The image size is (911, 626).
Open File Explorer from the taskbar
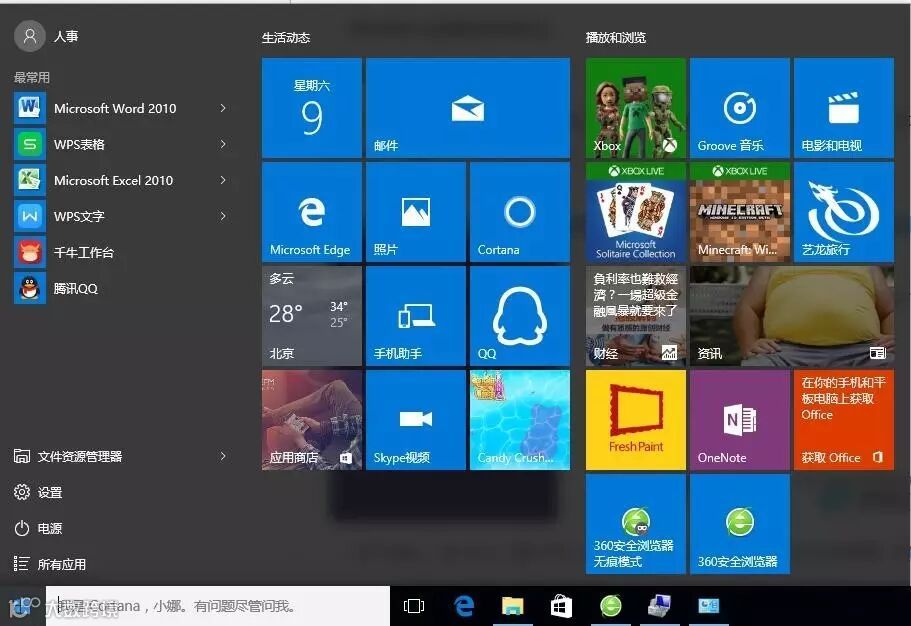click(512, 606)
